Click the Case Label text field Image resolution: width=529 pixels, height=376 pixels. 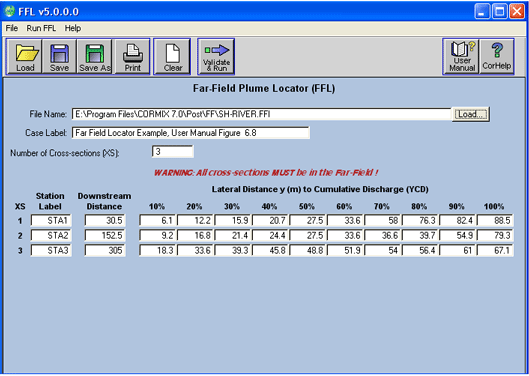(x=191, y=133)
